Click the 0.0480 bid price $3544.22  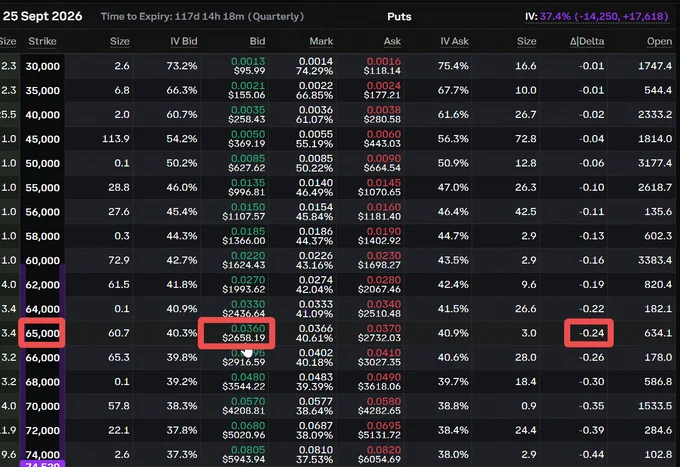point(244,382)
